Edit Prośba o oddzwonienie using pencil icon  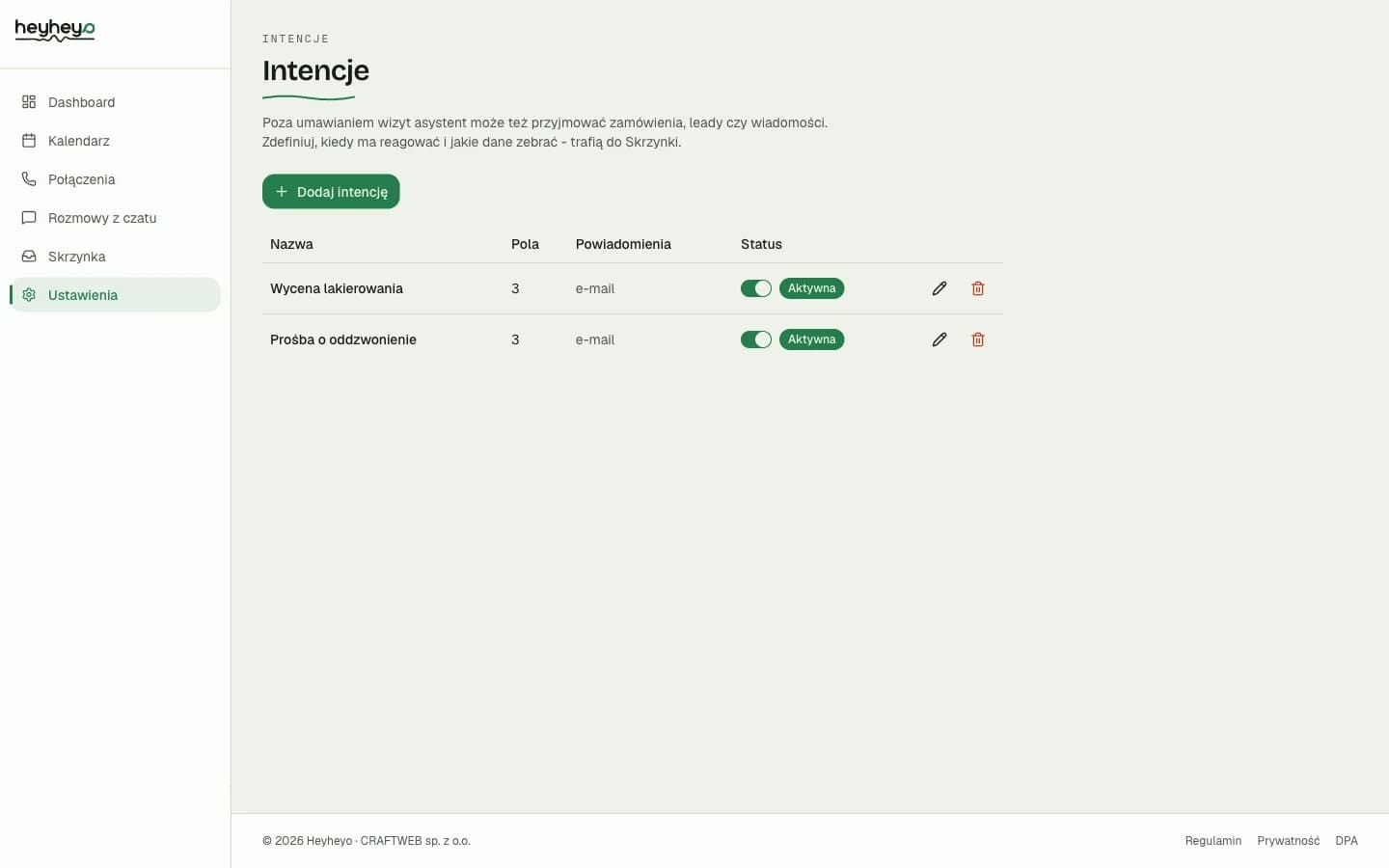coord(940,339)
